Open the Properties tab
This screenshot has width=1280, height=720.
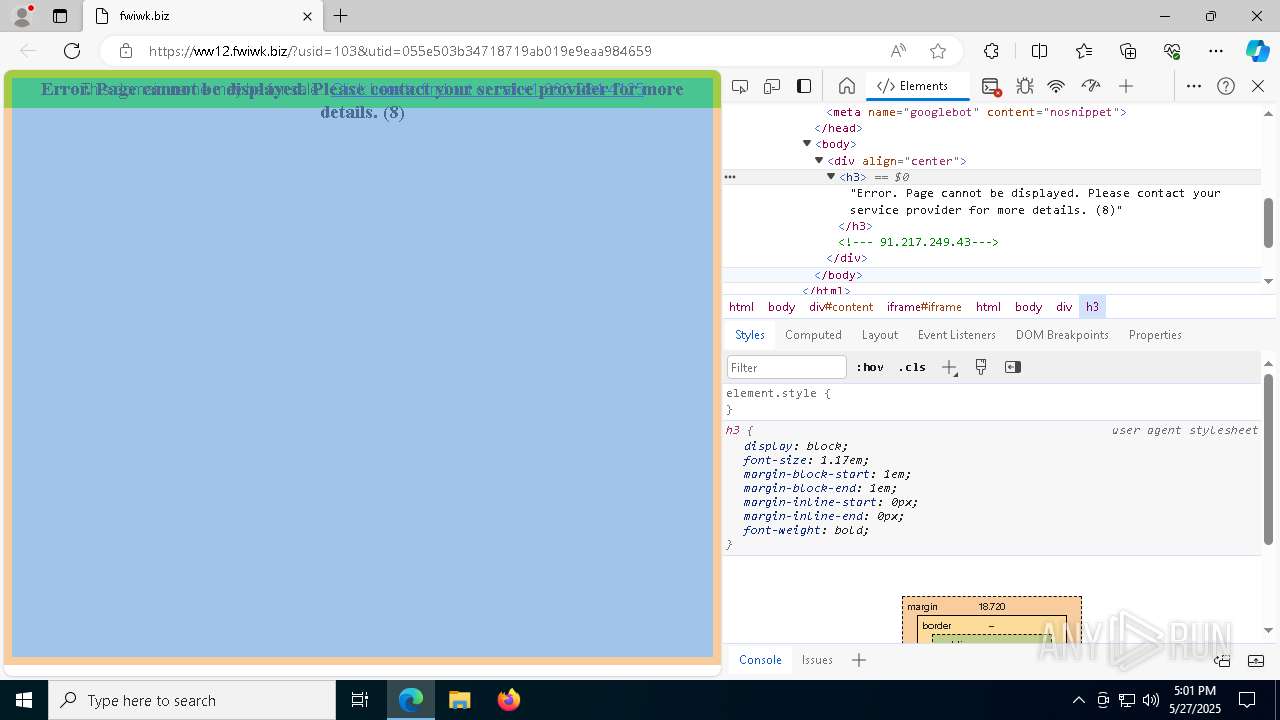point(1155,335)
